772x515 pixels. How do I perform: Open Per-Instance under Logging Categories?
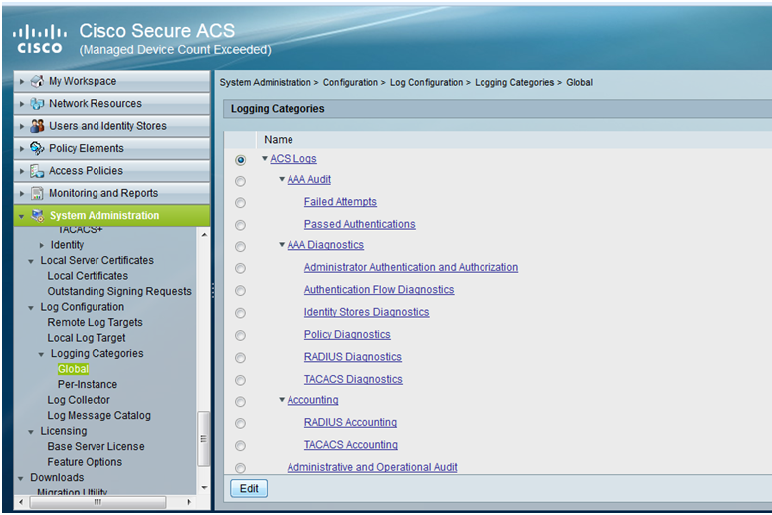coord(87,385)
